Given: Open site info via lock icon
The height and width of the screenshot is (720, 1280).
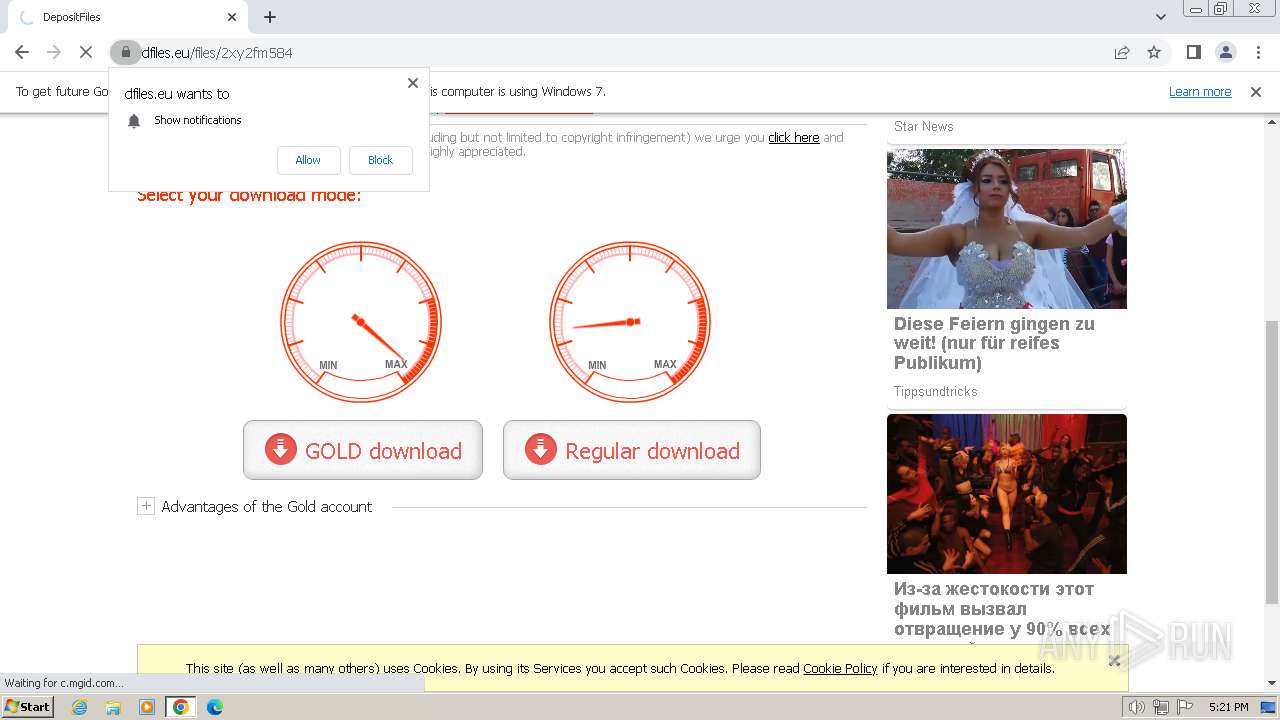Looking at the screenshot, I should [125, 52].
